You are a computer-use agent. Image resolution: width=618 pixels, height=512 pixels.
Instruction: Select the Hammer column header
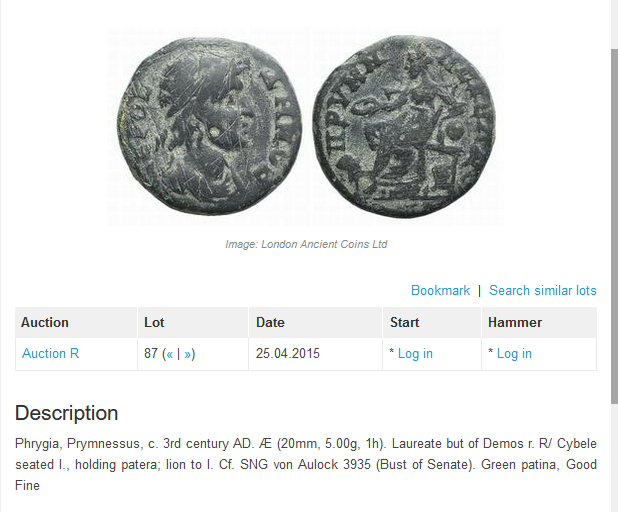click(x=515, y=322)
